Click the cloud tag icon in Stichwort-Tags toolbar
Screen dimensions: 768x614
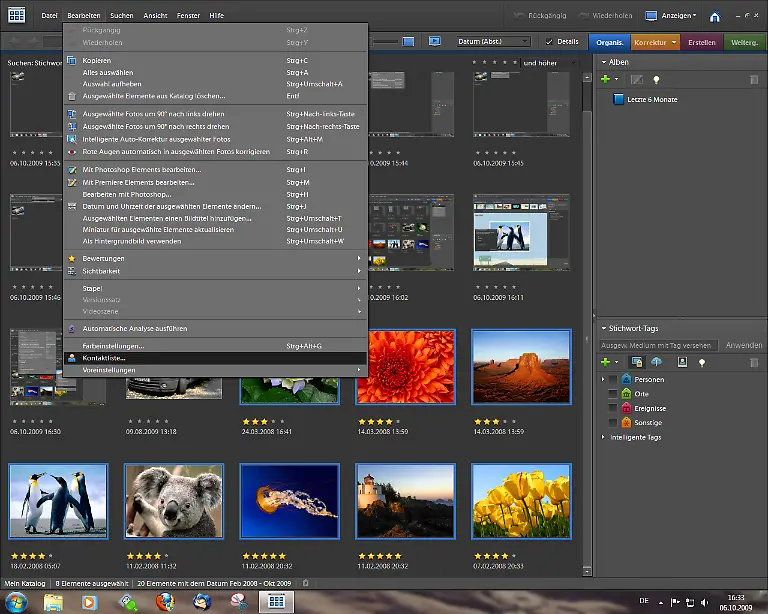(x=657, y=362)
